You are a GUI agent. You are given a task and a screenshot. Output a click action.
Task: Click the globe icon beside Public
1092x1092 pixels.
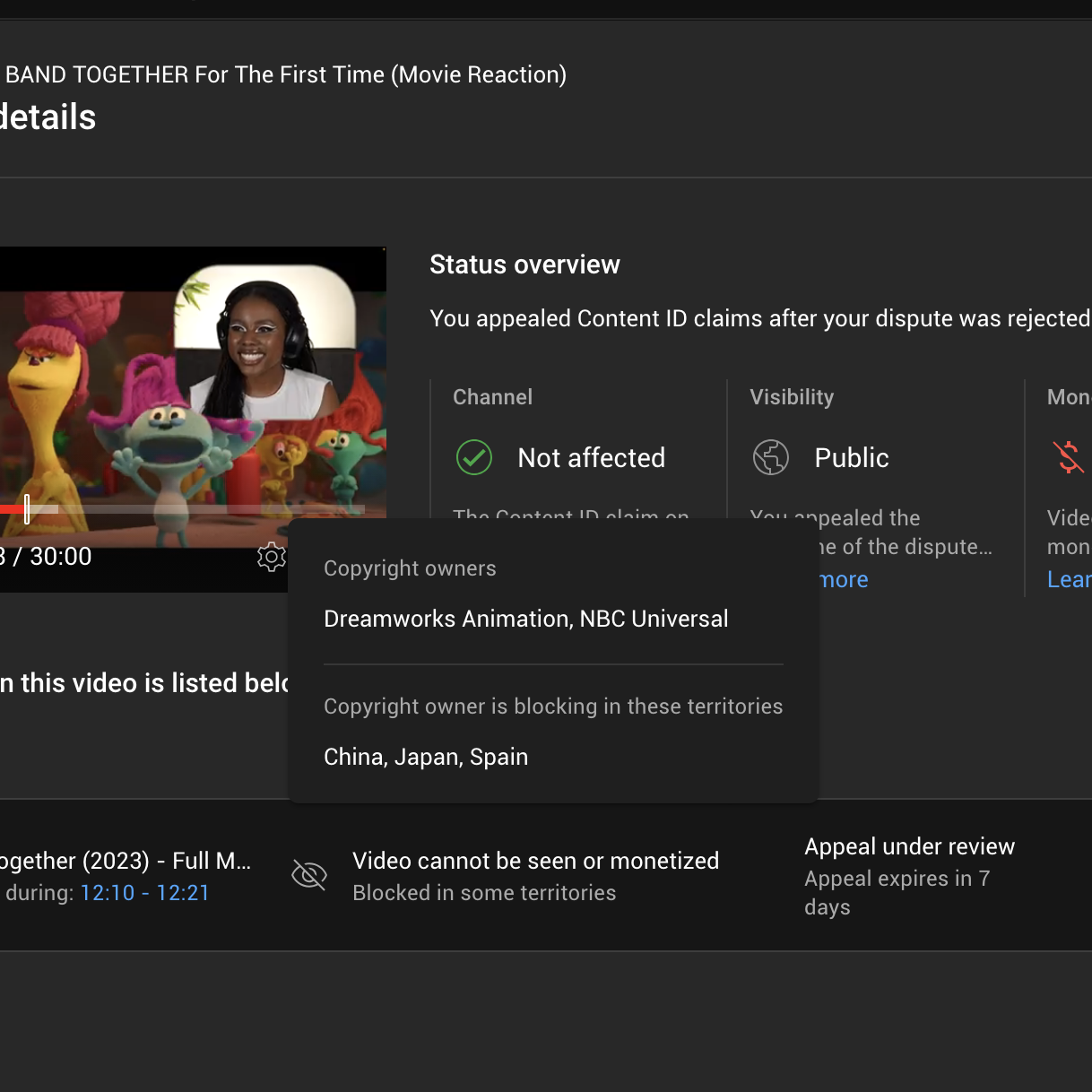click(771, 457)
